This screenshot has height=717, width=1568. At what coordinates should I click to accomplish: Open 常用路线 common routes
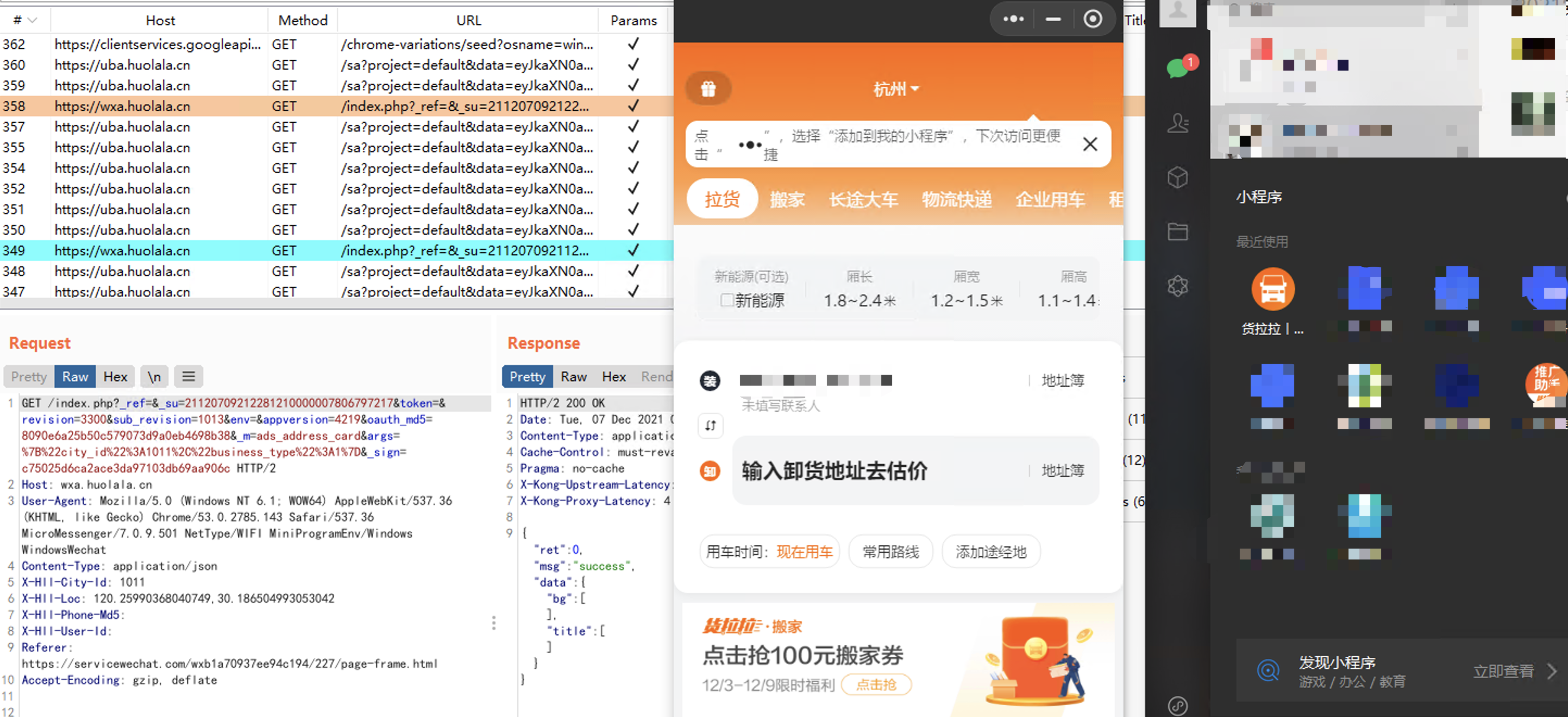[890, 551]
